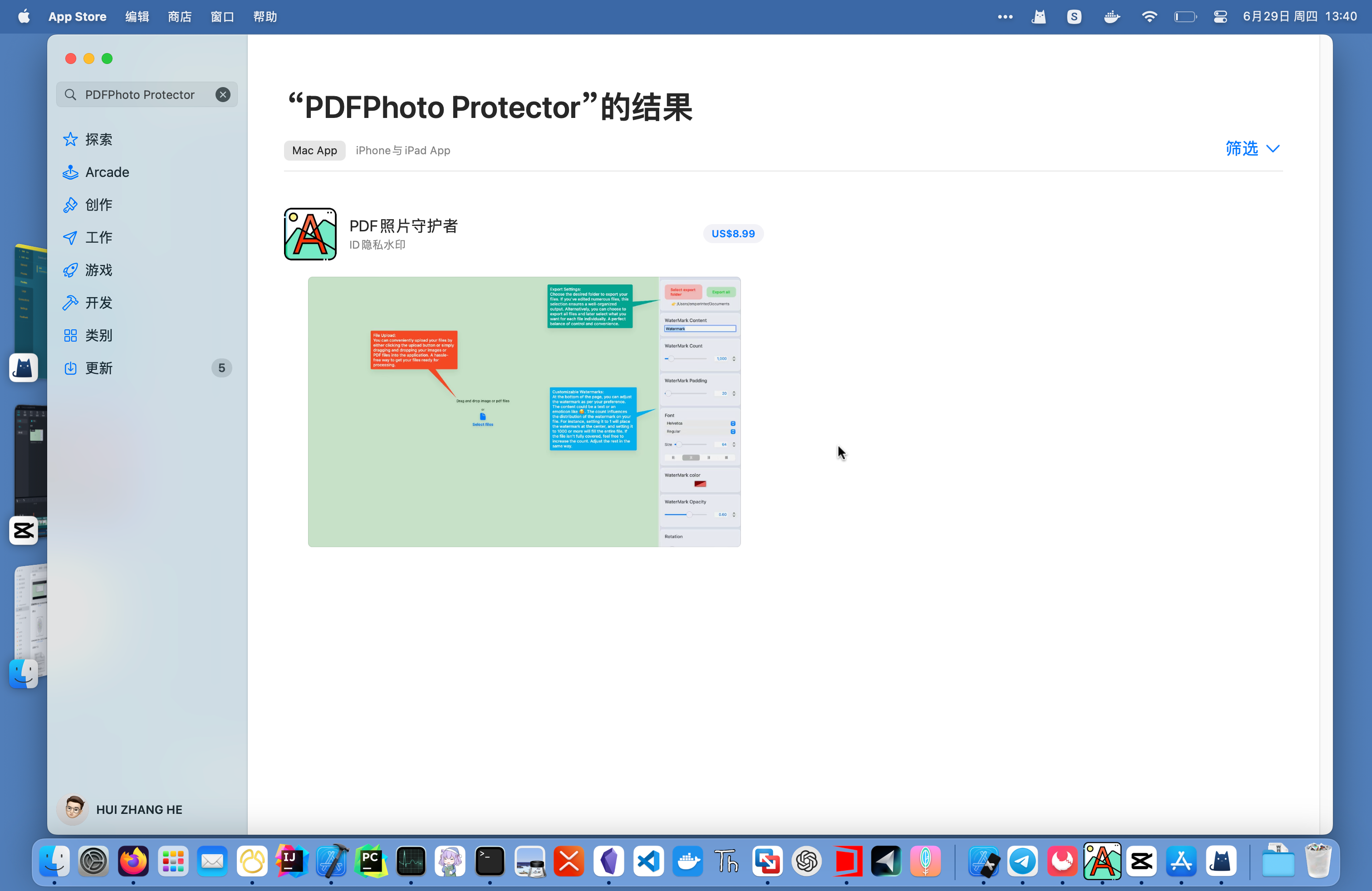Open the 窗口 menu
The image size is (1372, 891).
pyautogui.click(x=222, y=16)
